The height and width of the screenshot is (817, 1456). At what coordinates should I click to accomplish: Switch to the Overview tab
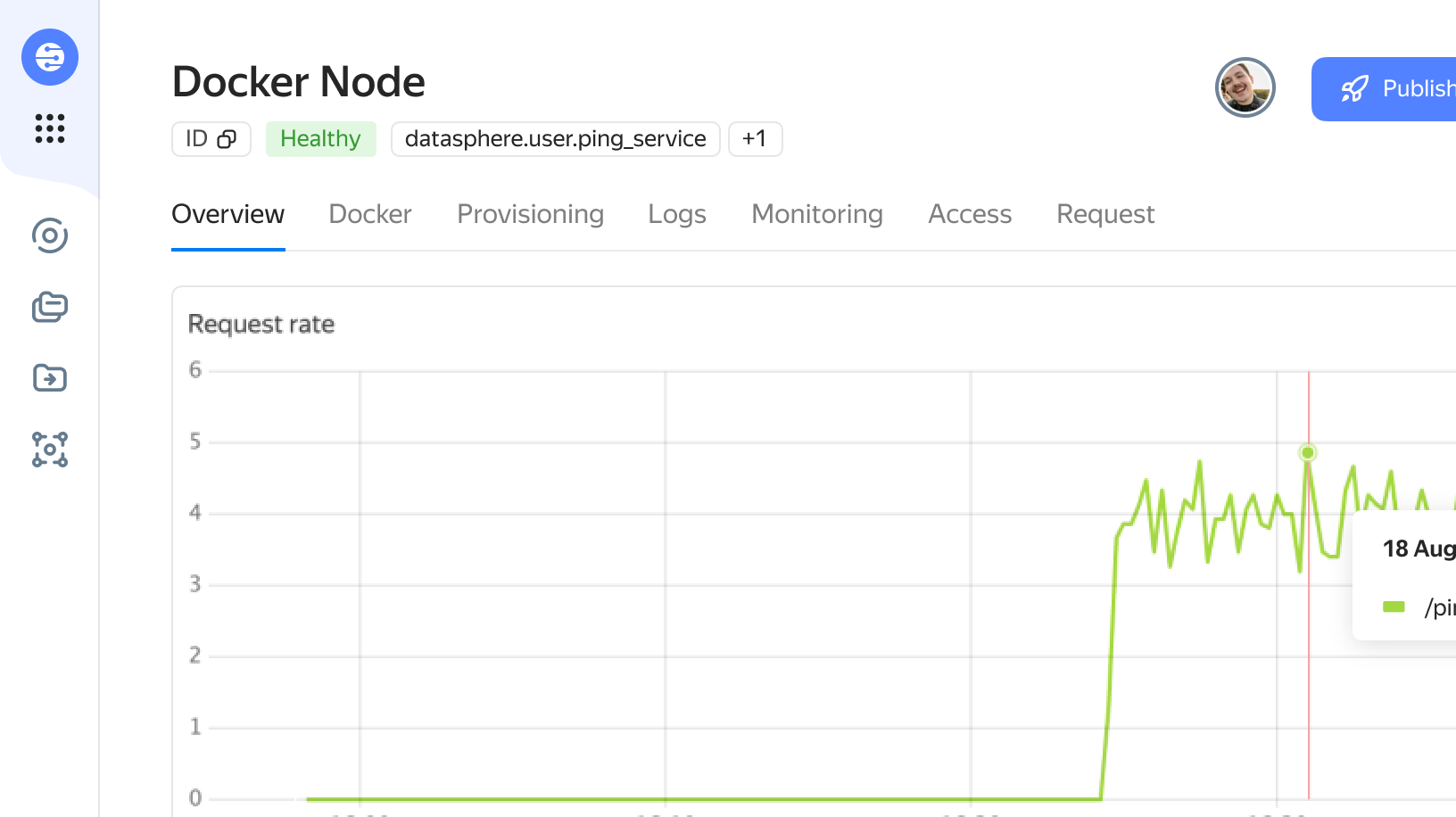pyautogui.click(x=228, y=214)
